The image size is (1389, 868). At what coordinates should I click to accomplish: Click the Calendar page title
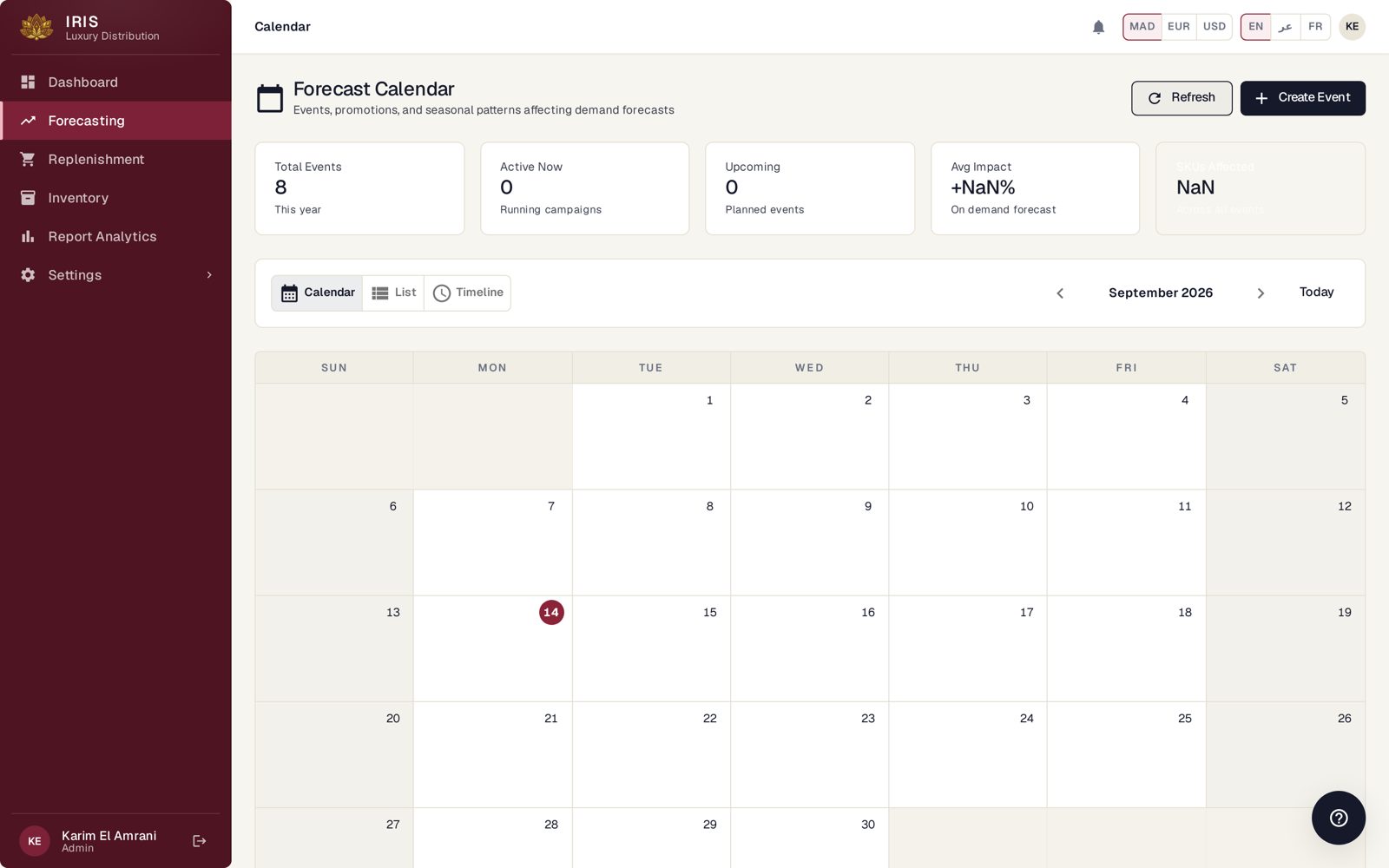click(282, 27)
